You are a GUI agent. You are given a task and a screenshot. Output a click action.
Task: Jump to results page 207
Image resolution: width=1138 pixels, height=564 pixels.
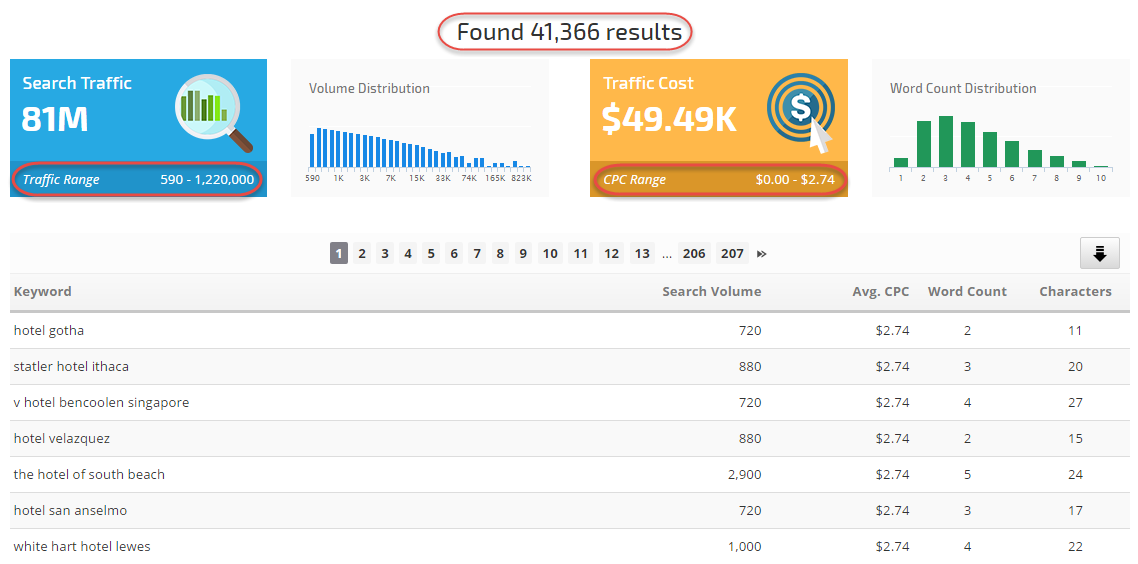[x=733, y=254]
